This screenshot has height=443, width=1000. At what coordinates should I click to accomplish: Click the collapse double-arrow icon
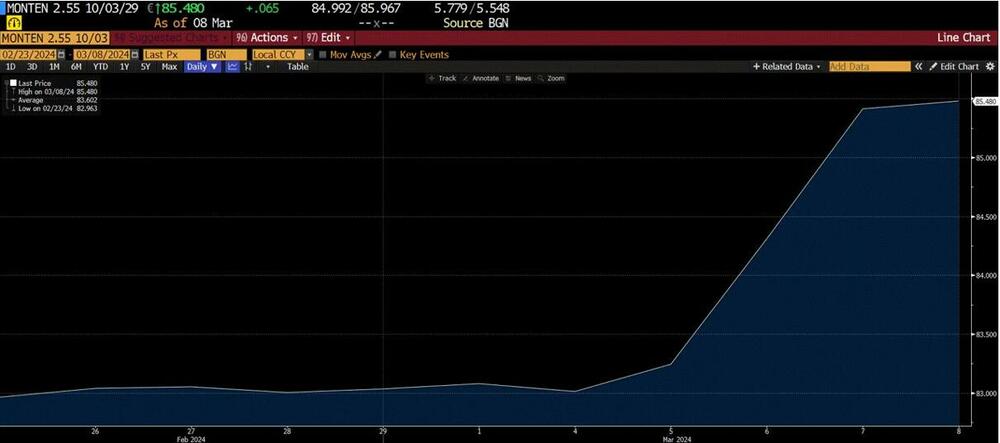point(919,66)
